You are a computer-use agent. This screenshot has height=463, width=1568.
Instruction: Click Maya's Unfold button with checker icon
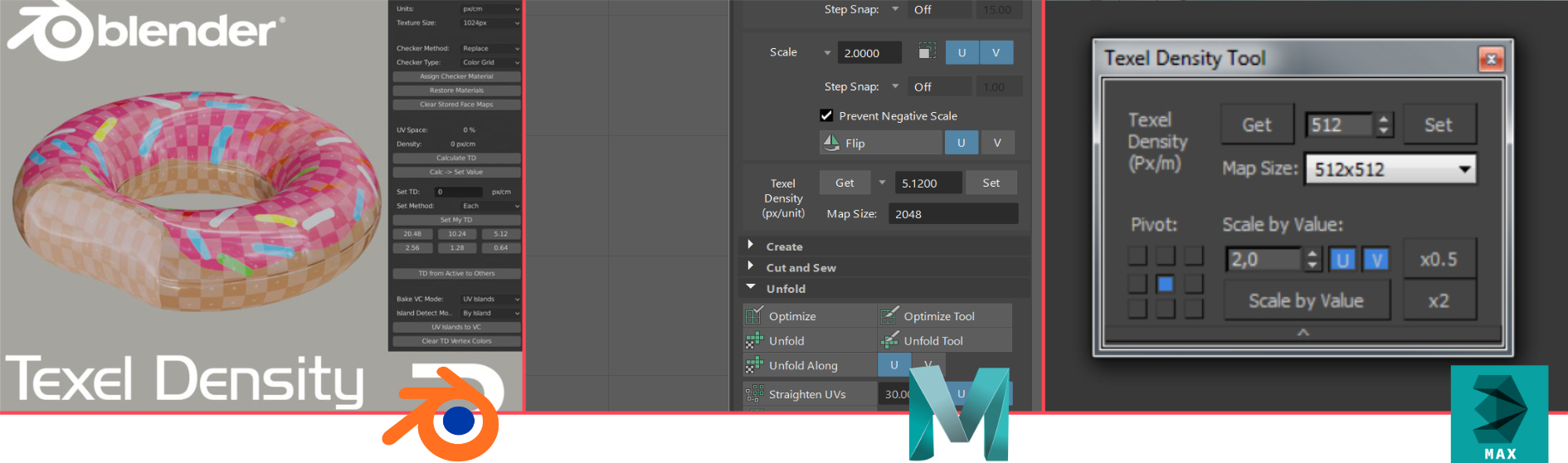(810, 340)
